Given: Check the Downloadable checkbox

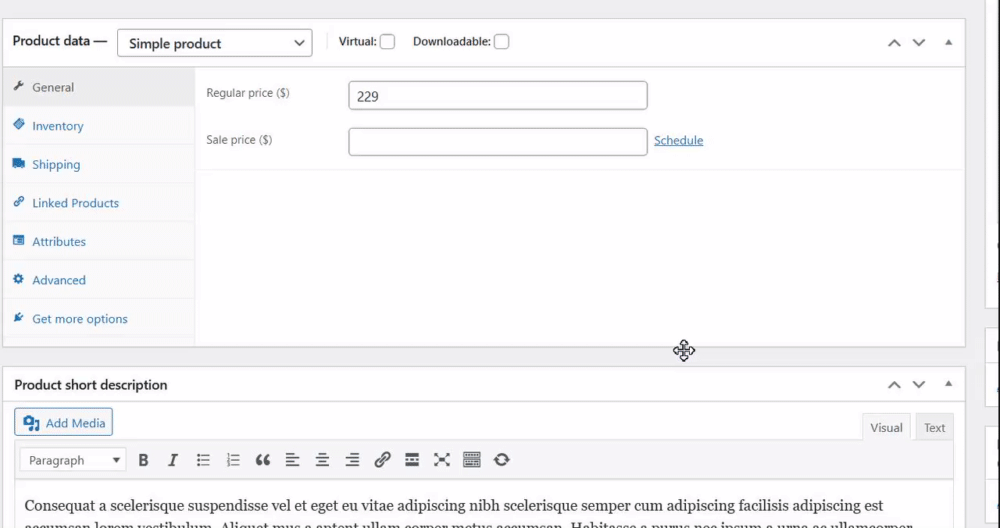Looking at the screenshot, I should [x=501, y=41].
